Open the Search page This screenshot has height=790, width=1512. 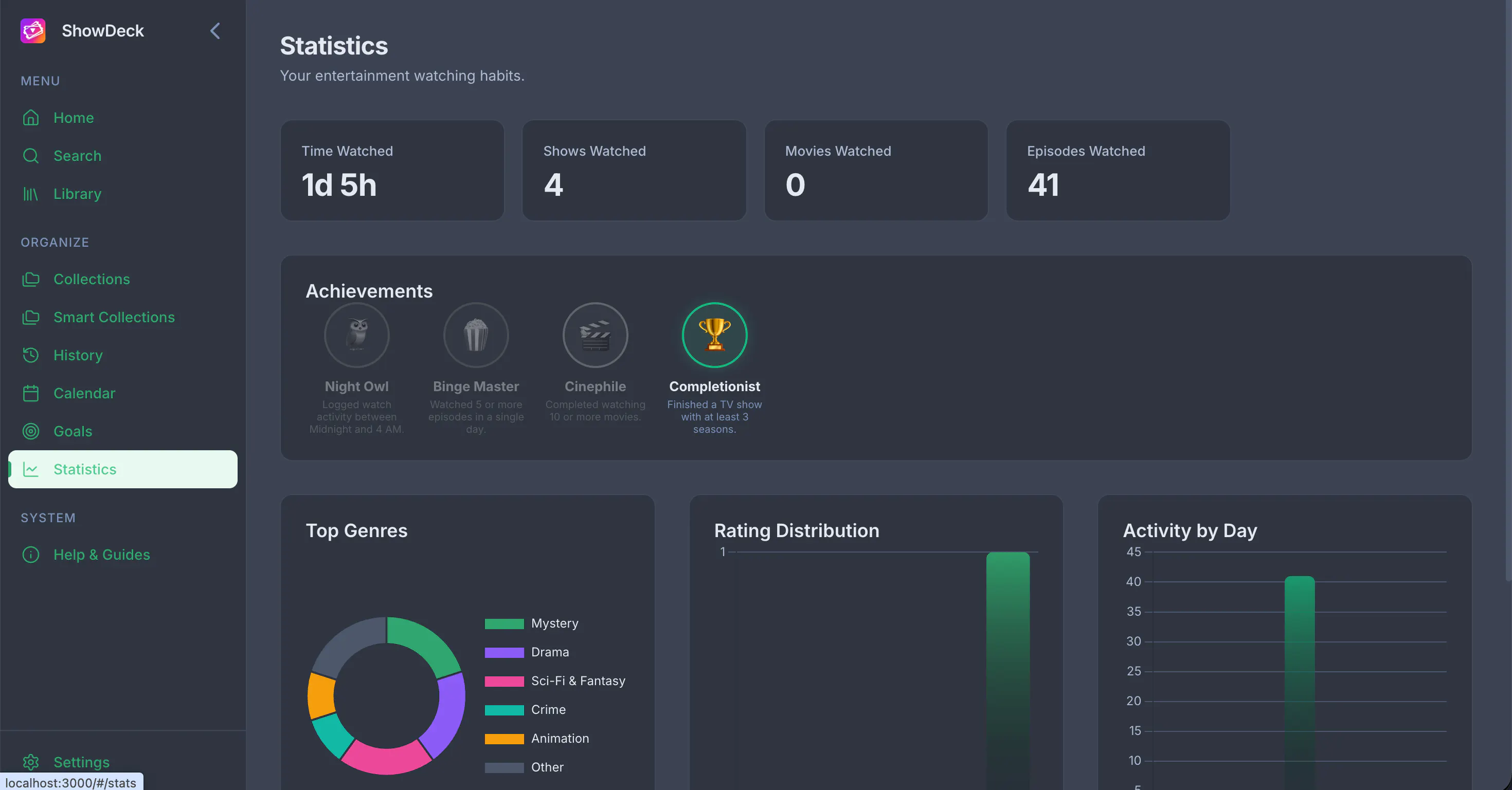click(123, 156)
